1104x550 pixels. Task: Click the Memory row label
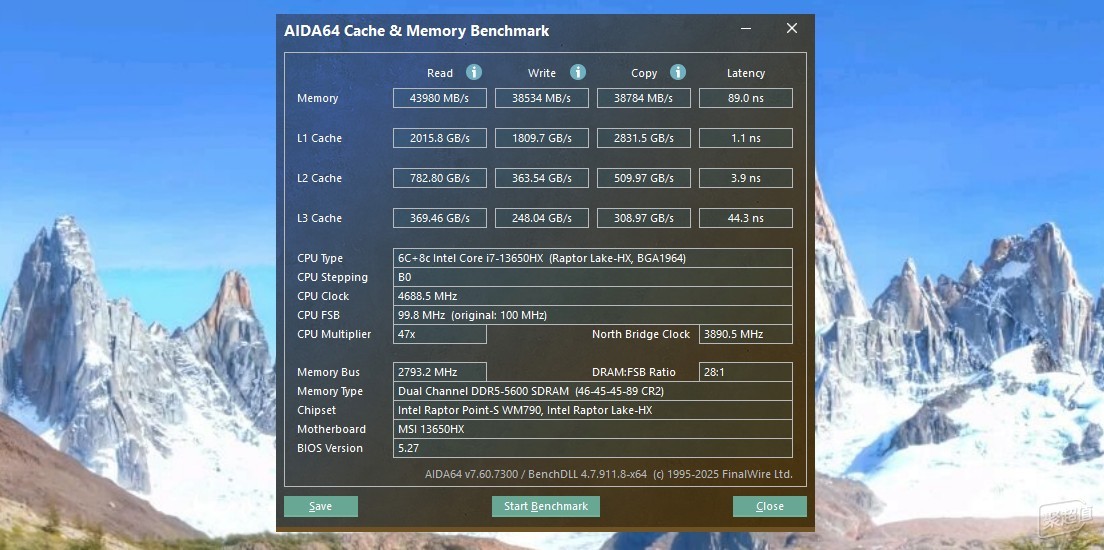tap(318, 98)
